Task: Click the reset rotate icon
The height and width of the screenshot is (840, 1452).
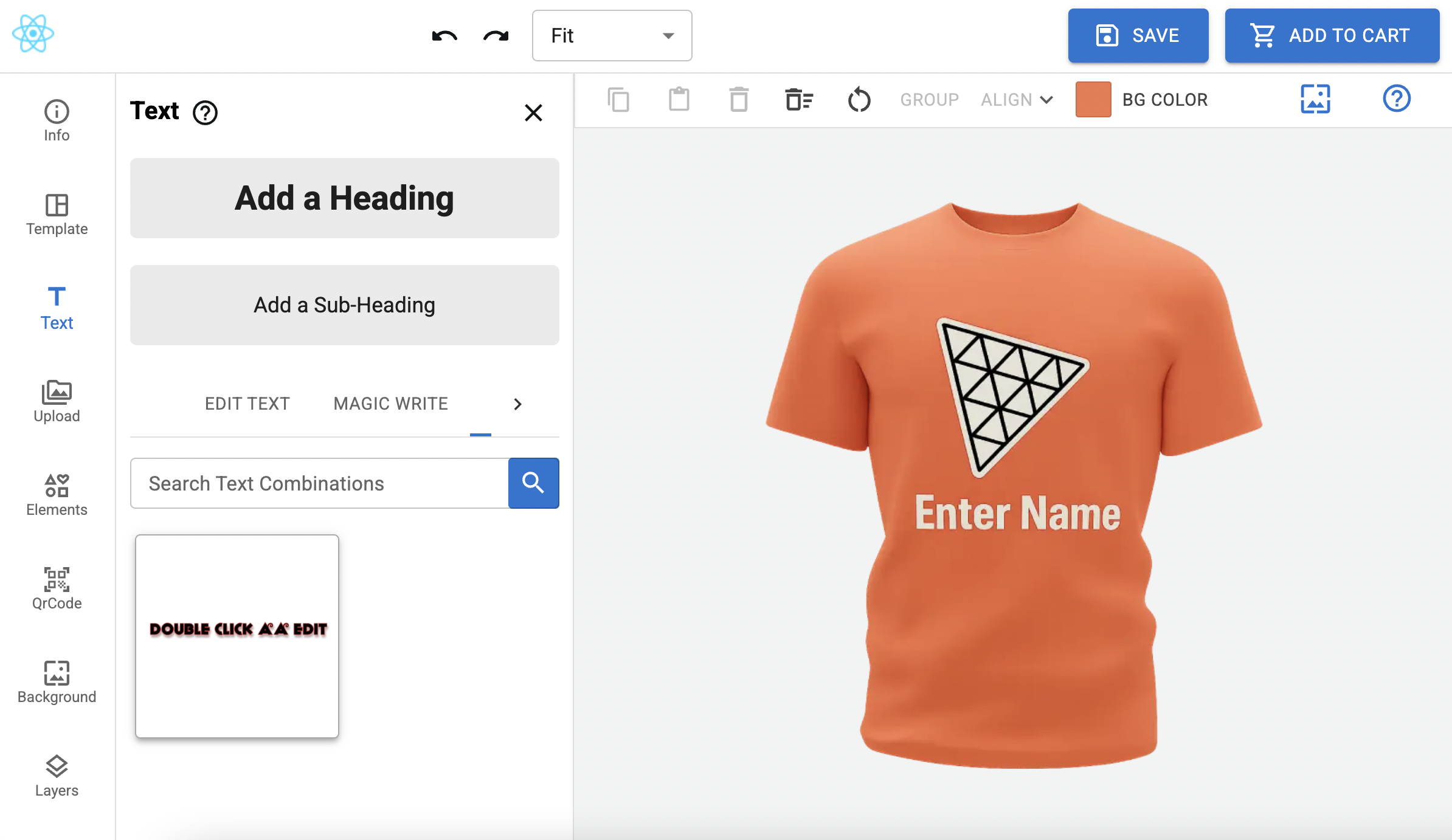Action: click(x=859, y=100)
